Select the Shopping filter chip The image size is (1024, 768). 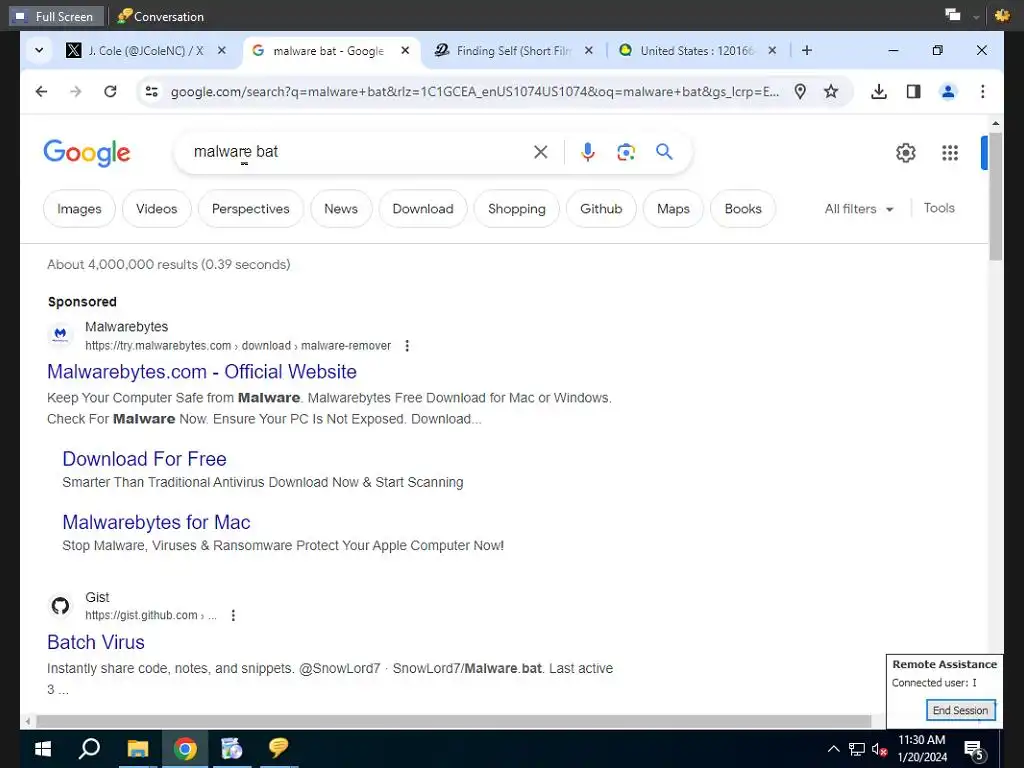click(517, 209)
